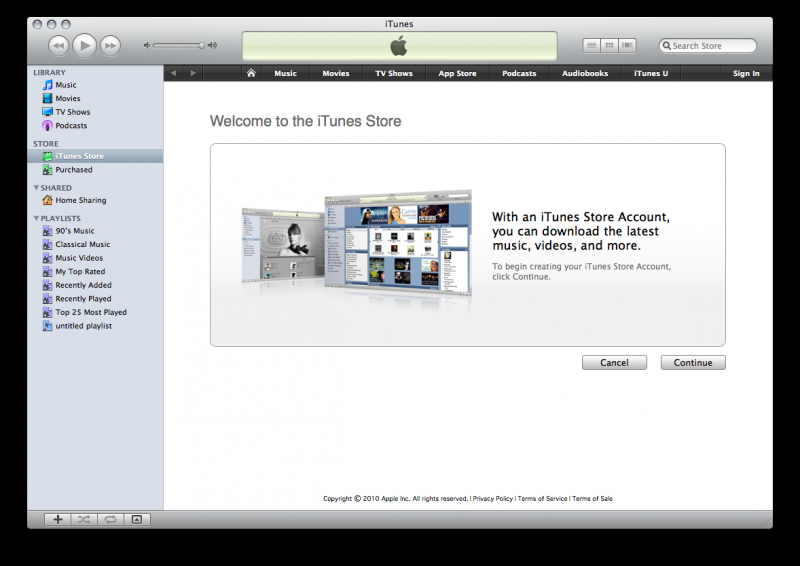
Task: Show the artwork viewer panel
Action: coord(138,519)
